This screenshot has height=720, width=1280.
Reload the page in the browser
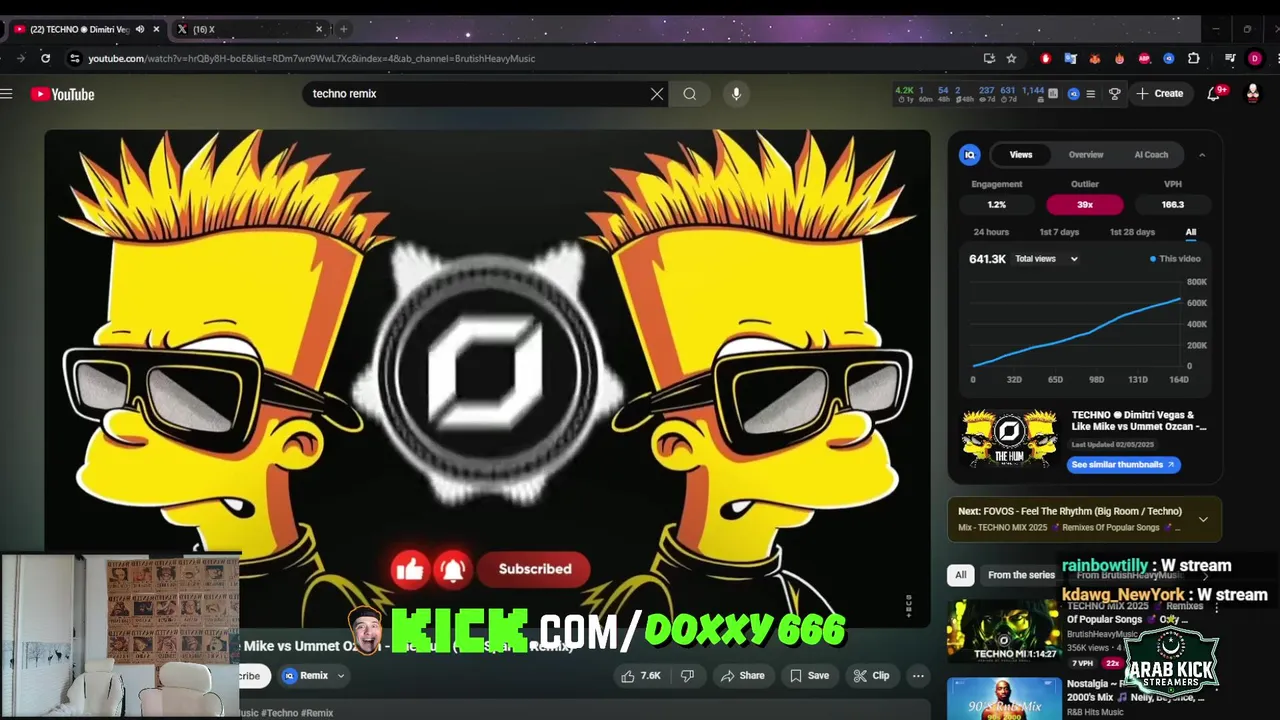point(45,58)
